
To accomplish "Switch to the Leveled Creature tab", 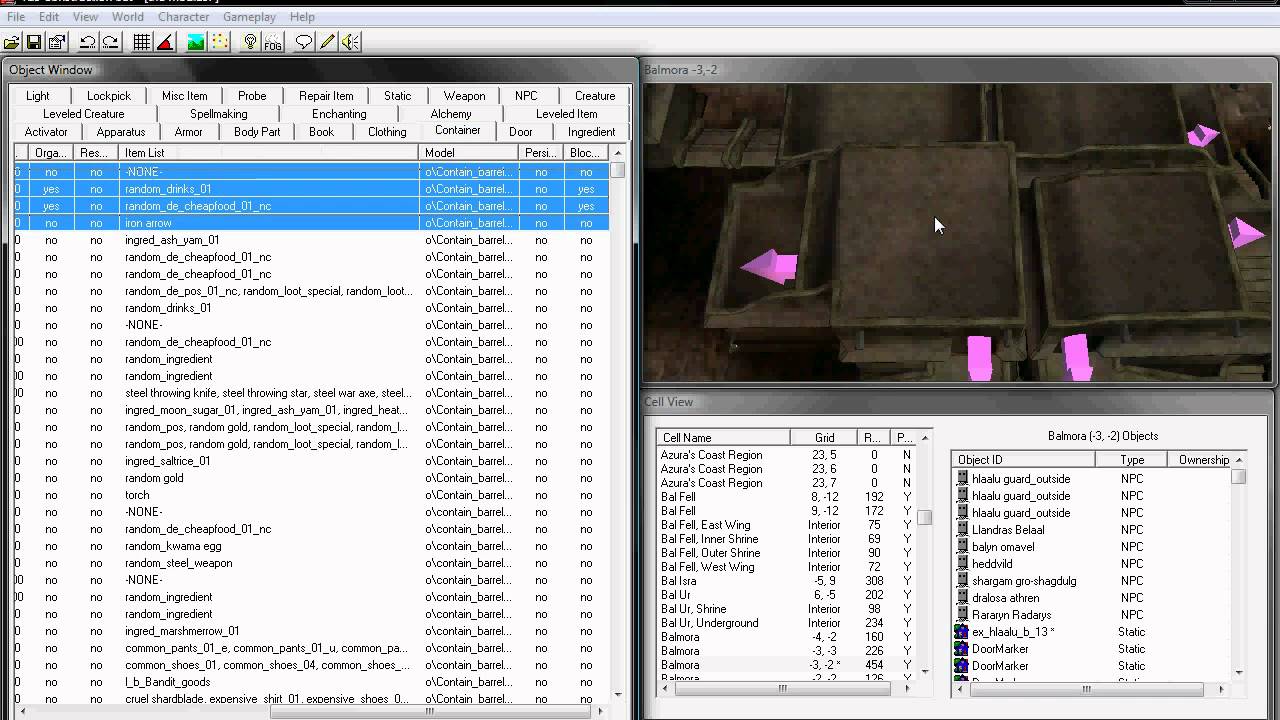I will click(84, 114).
